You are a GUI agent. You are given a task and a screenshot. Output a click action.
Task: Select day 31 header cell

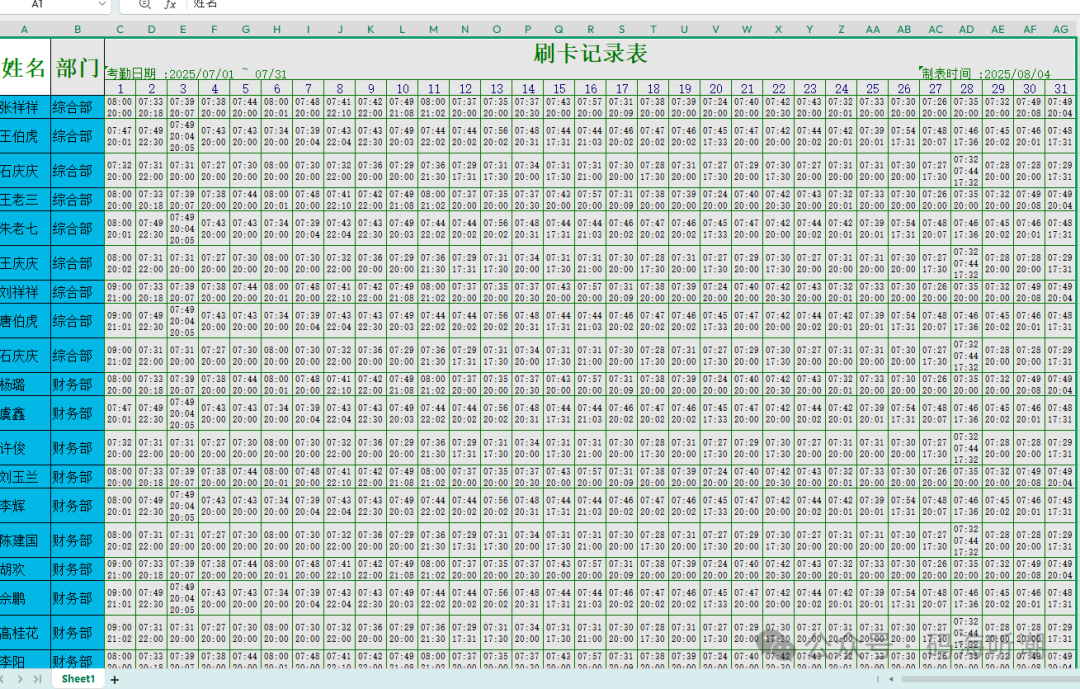click(1061, 89)
